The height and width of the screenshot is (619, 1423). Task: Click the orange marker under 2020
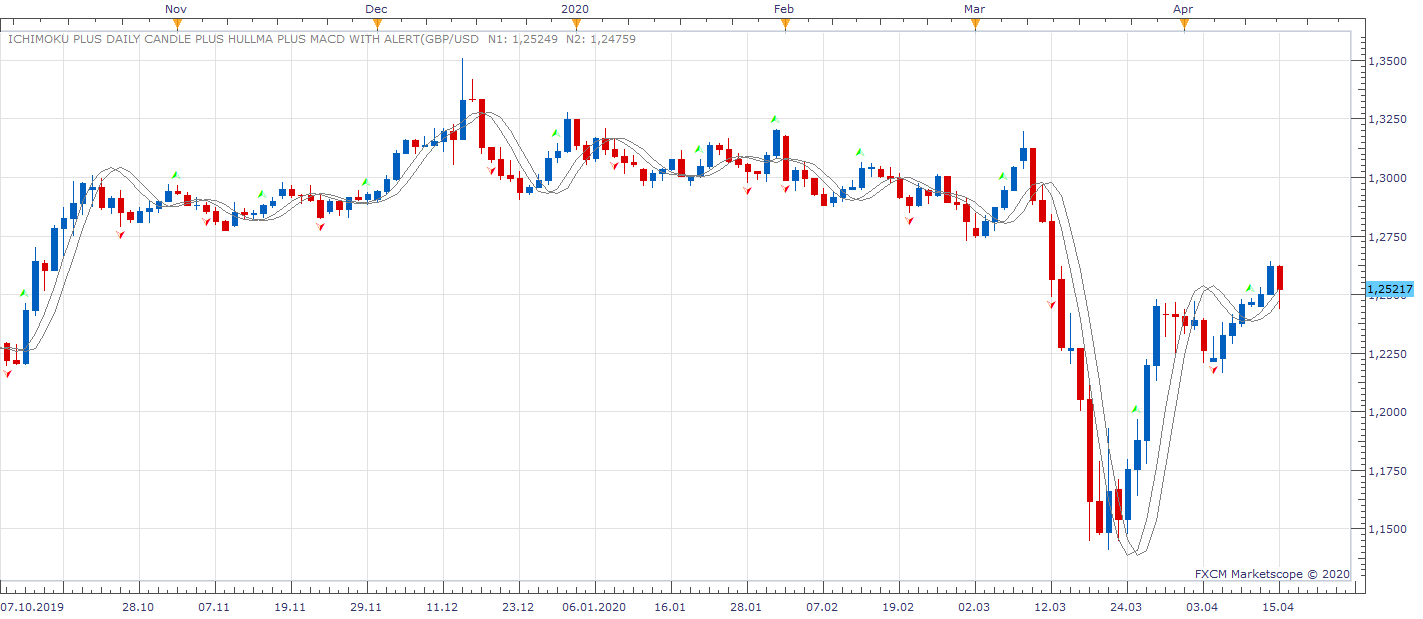tap(575, 24)
